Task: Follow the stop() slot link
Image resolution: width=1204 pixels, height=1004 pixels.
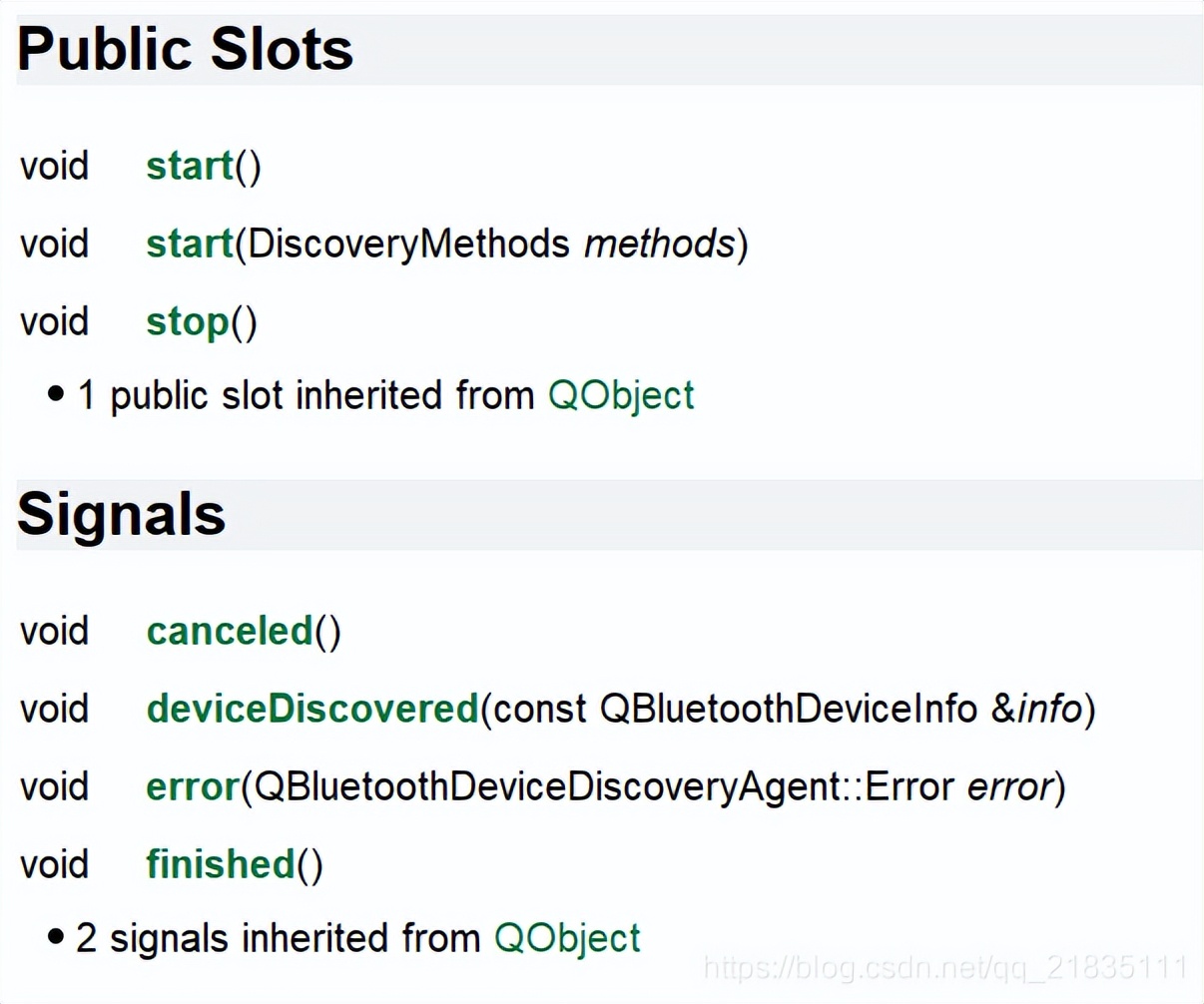Action: 188,322
